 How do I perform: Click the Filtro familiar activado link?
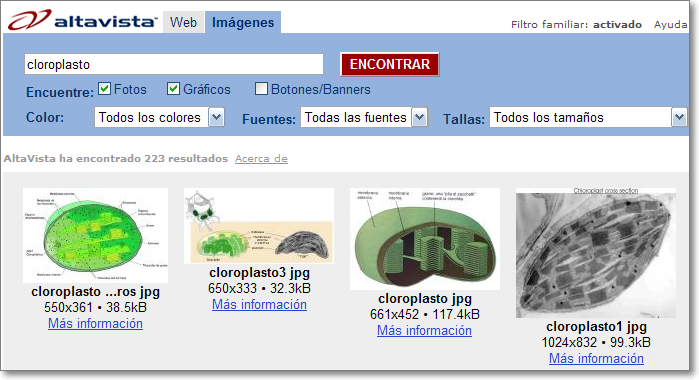click(576, 25)
